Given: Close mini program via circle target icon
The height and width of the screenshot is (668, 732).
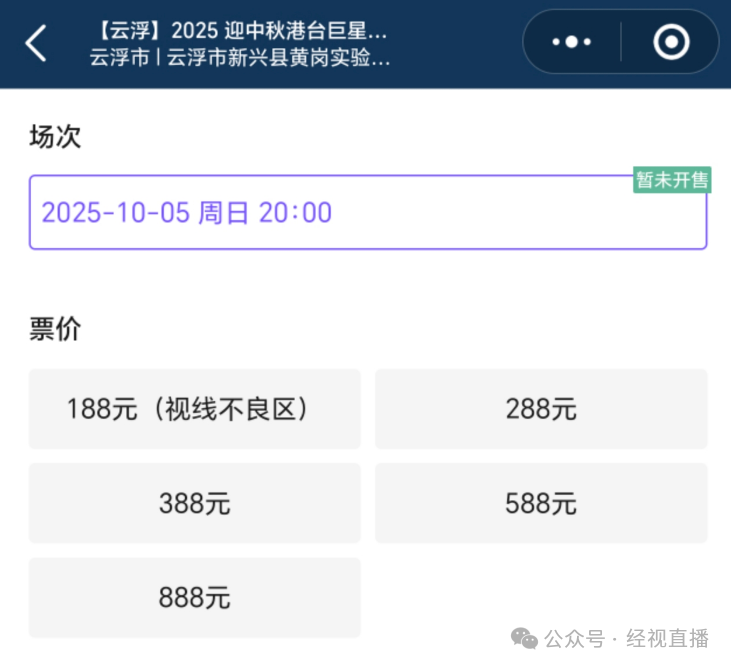Looking at the screenshot, I should 671,42.
